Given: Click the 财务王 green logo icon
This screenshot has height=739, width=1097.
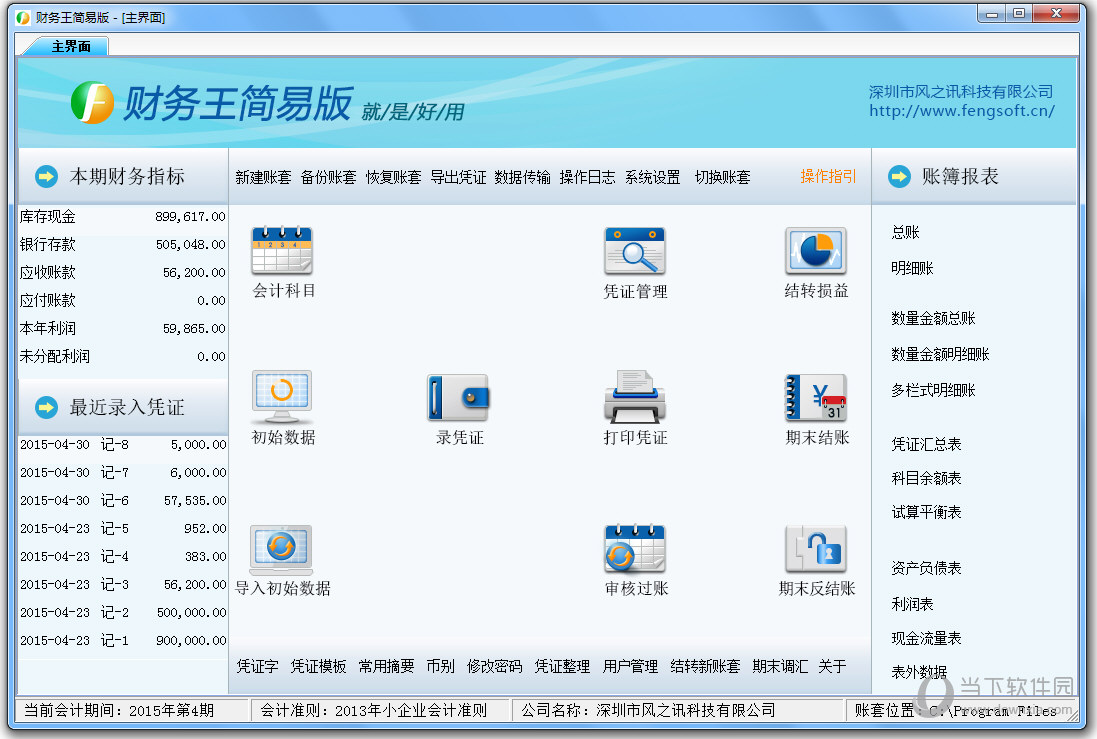Looking at the screenshot, I should pyautogui.click(x=92, y=103).
